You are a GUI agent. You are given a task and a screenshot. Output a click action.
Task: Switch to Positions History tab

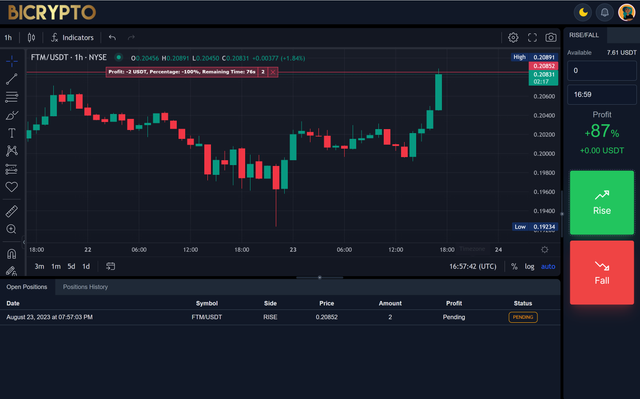(85, 287)
